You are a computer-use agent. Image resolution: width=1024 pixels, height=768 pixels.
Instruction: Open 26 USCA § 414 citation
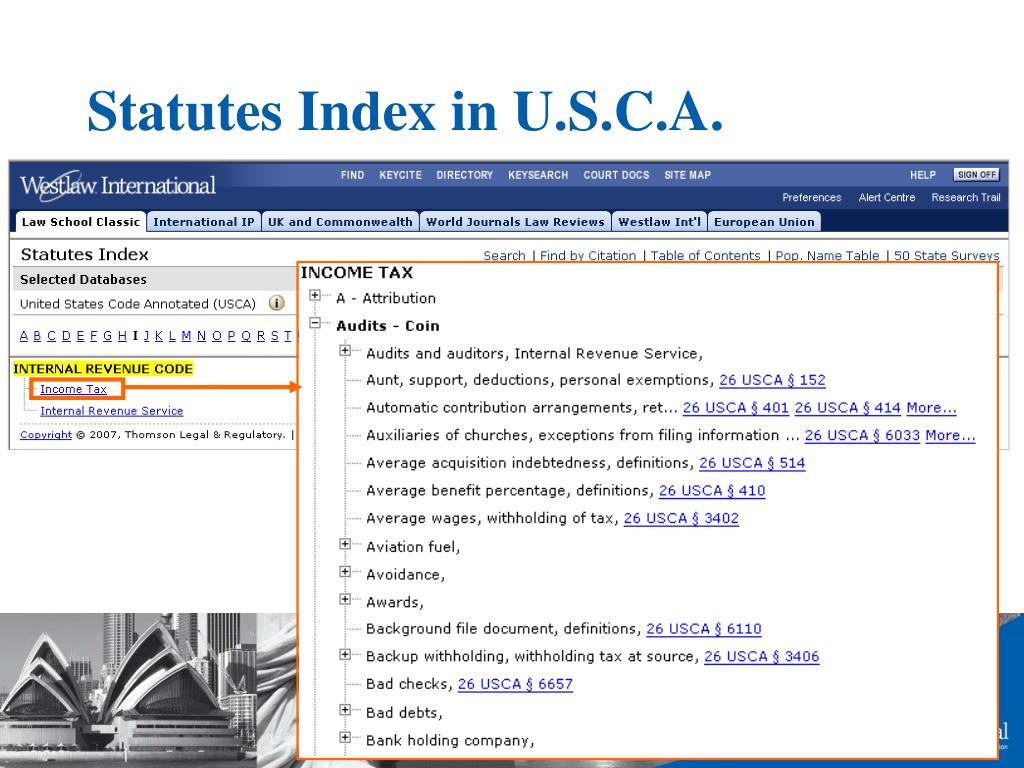848,408
